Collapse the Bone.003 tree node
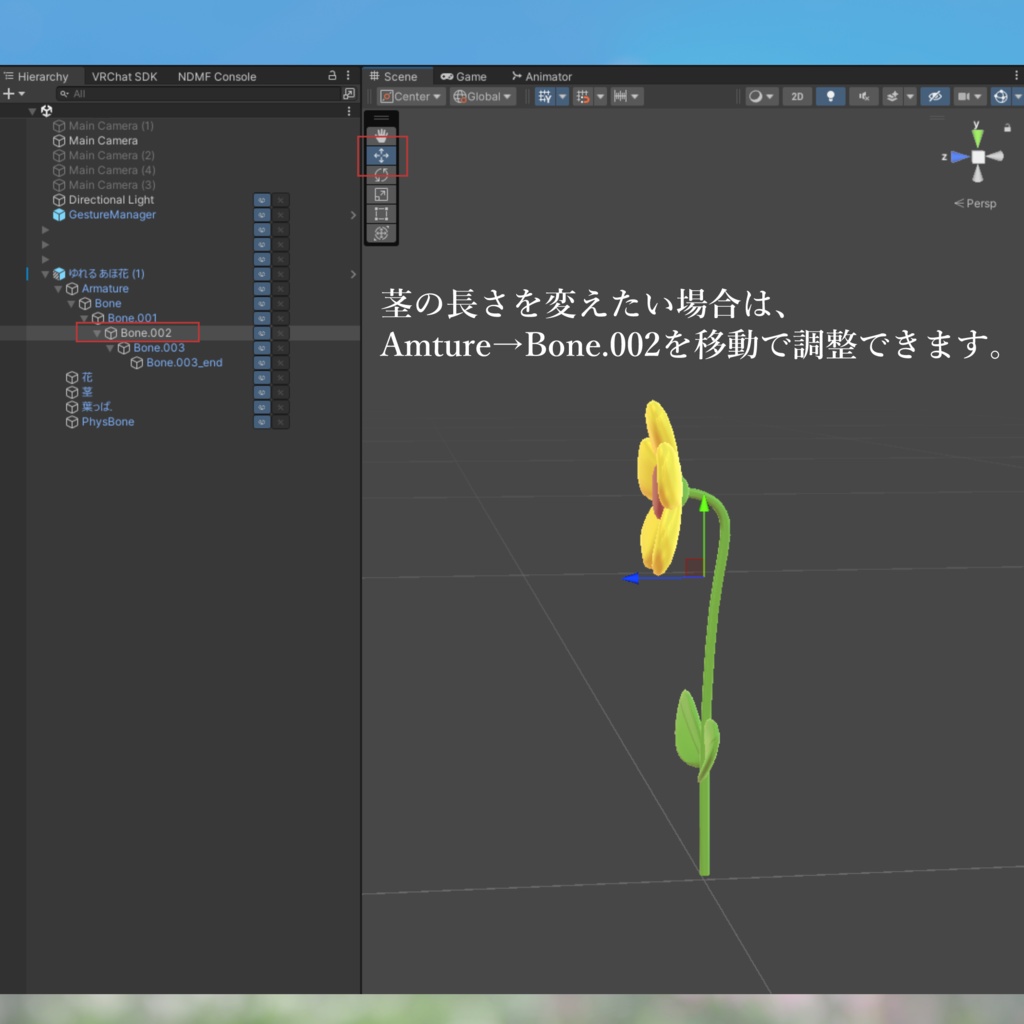 [110, 348]
